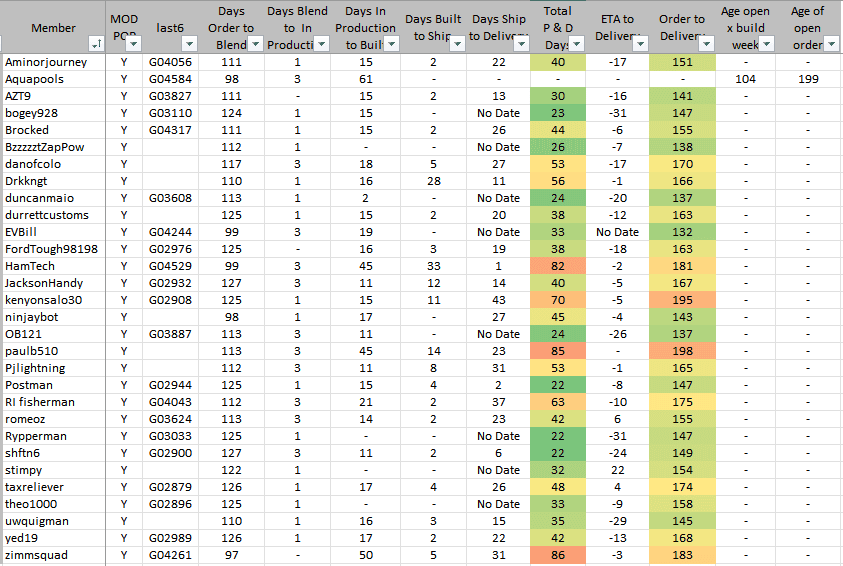Open the Days Blend to In Production filter

tap(320, 45)
